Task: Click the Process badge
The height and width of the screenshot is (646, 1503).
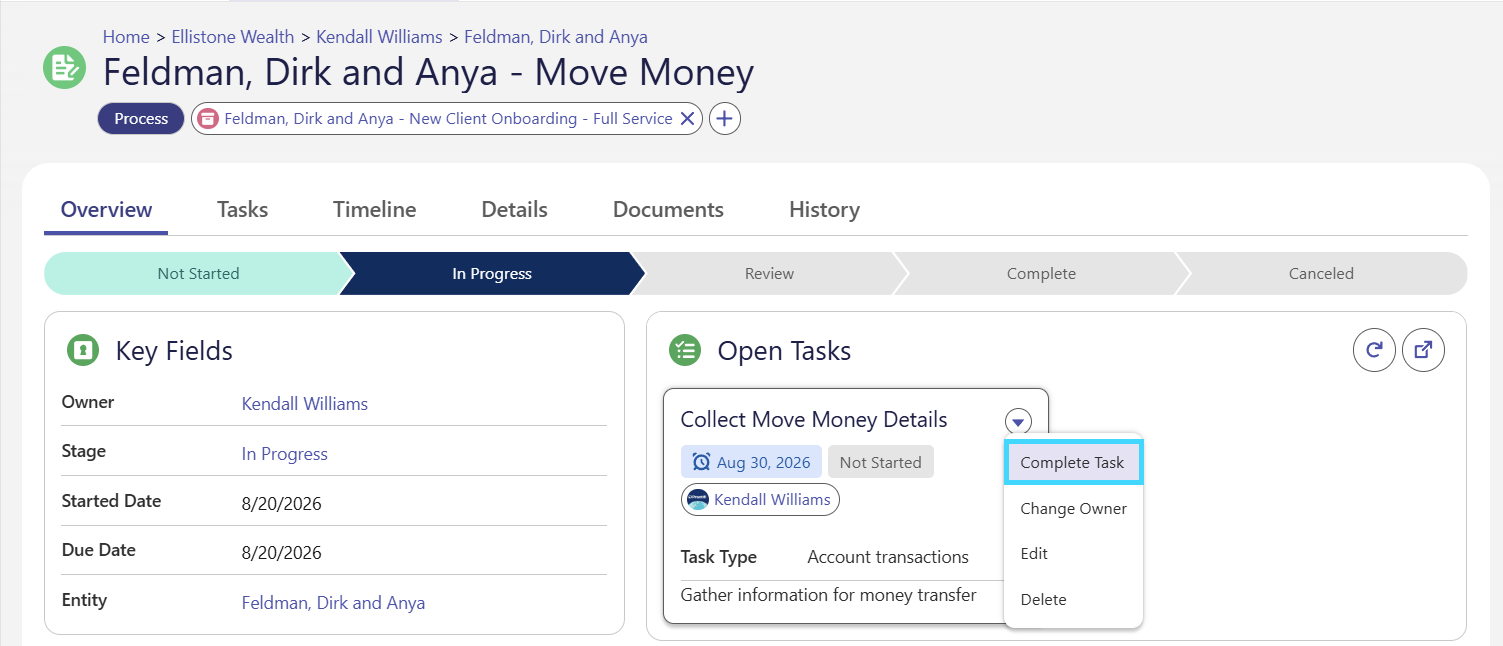Action: 141,119
